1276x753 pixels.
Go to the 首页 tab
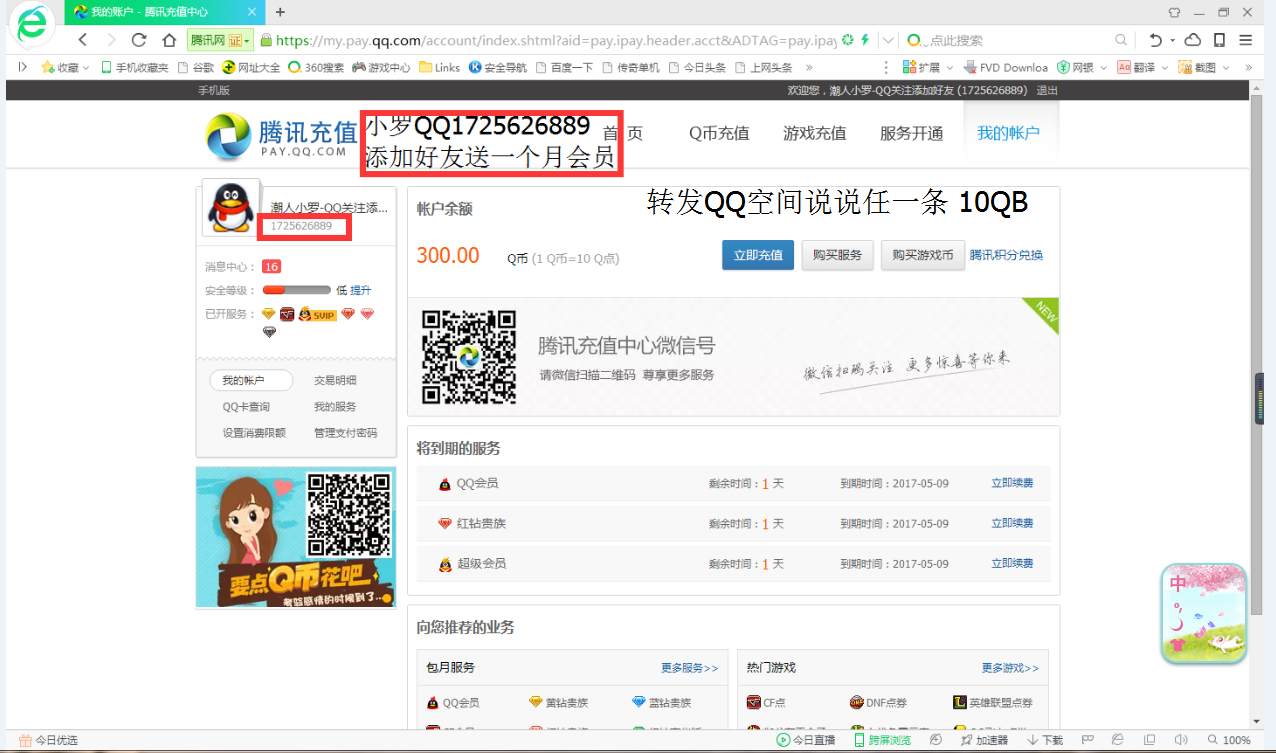623,133
